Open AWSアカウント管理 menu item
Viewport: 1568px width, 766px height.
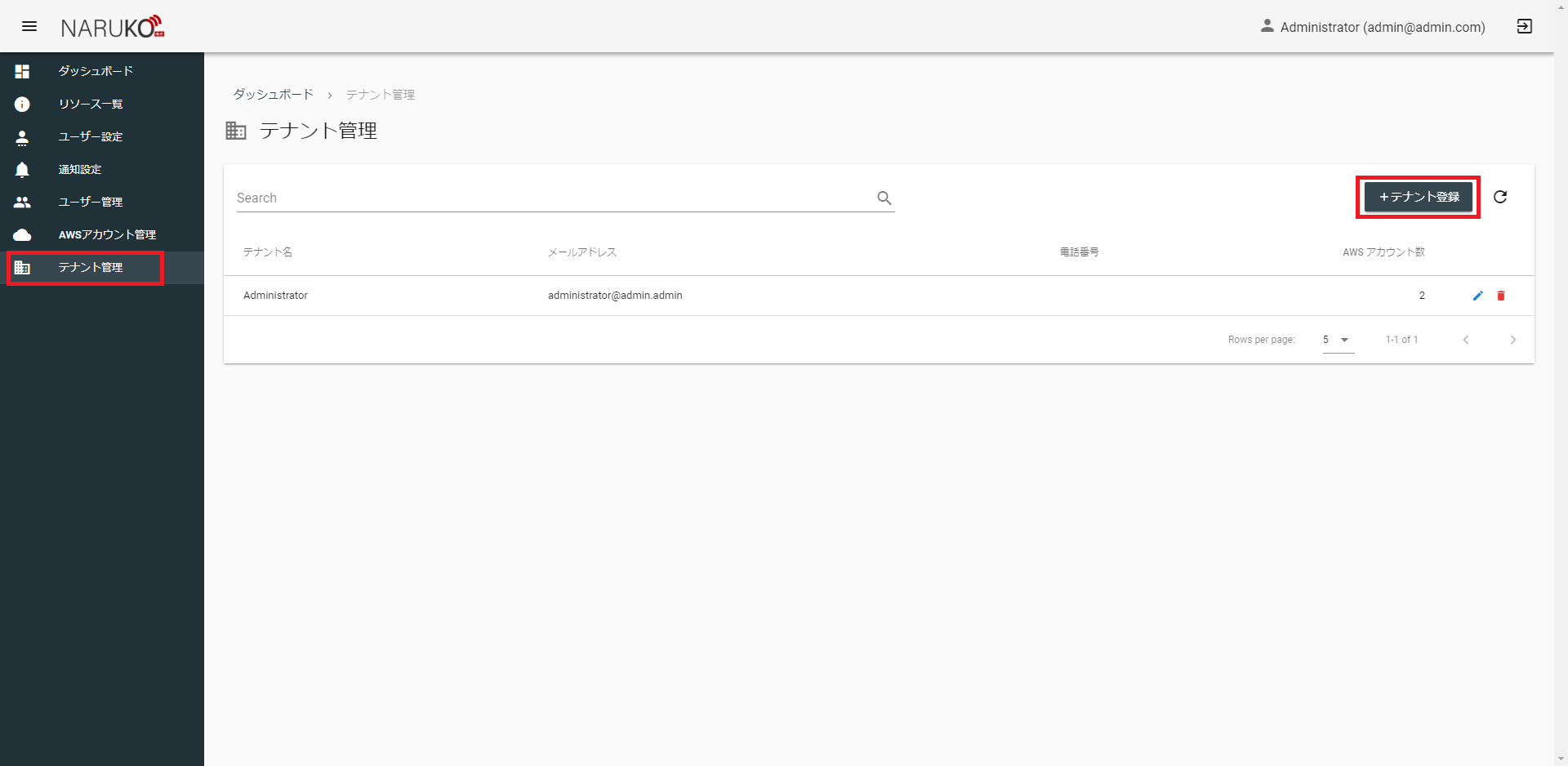(x=102, y=235)
